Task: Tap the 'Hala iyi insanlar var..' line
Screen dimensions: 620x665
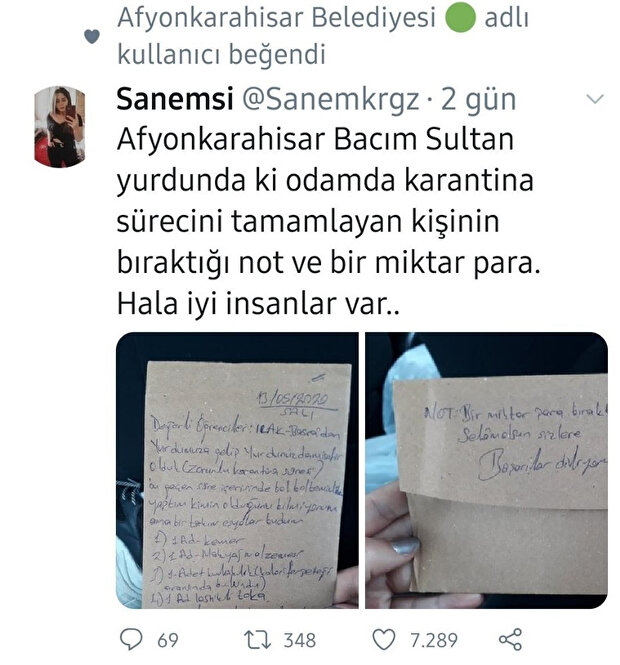Action: (x=258, y=304)
